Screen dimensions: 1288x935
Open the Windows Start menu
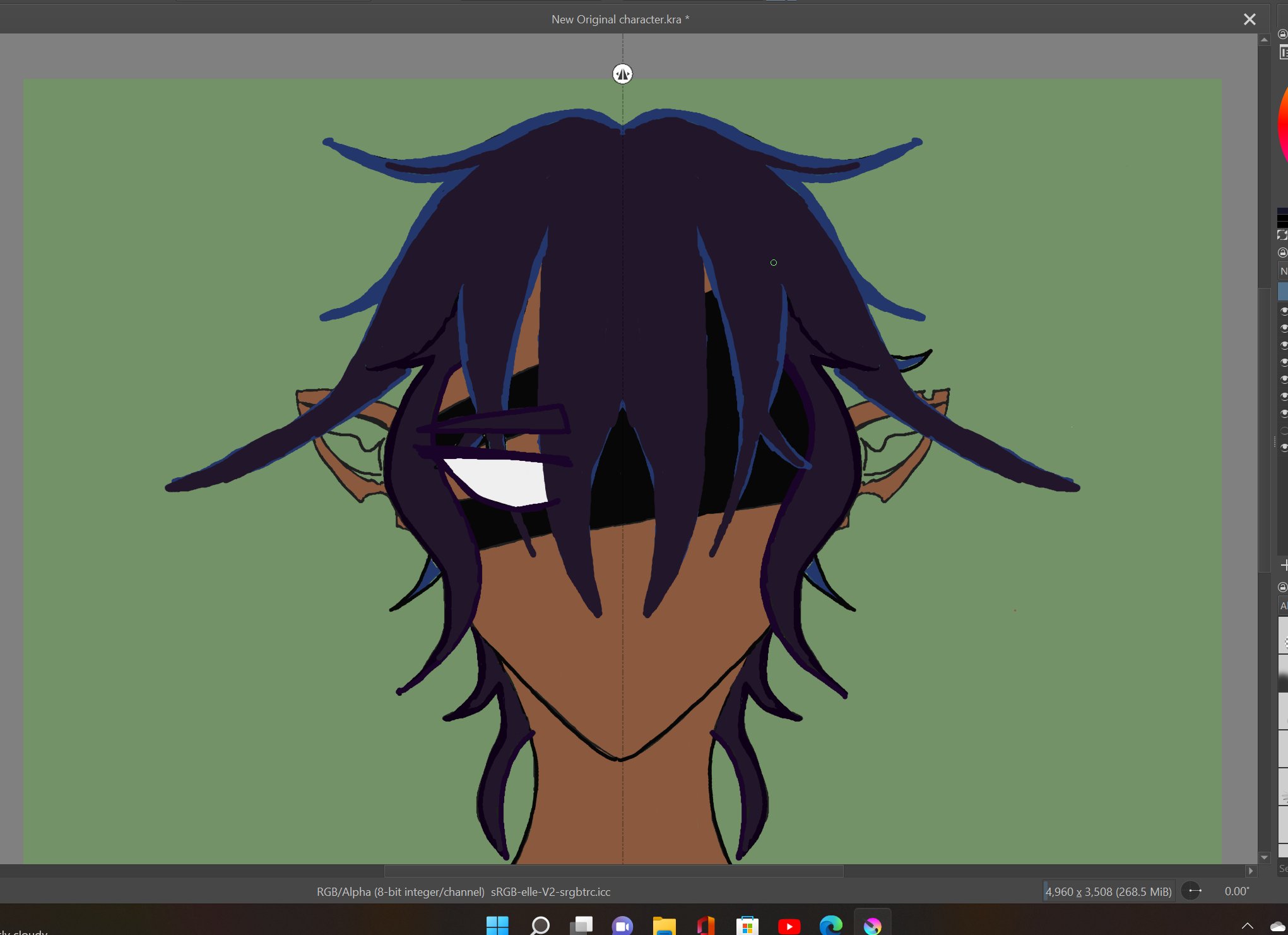pyautogui.click(x=497, y=926)
